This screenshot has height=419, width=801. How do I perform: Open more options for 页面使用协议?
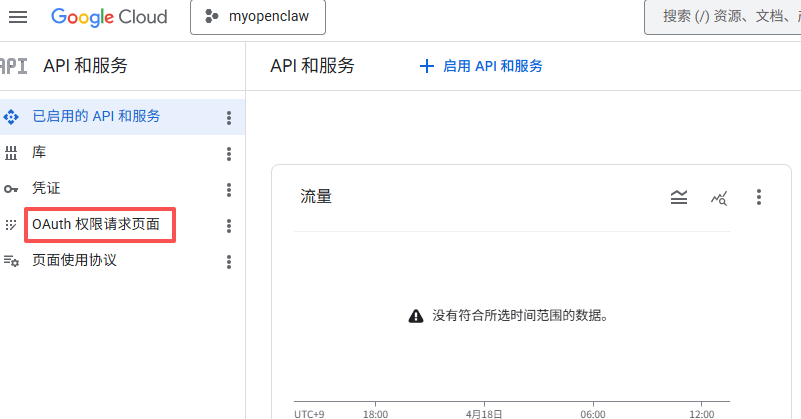229,262
